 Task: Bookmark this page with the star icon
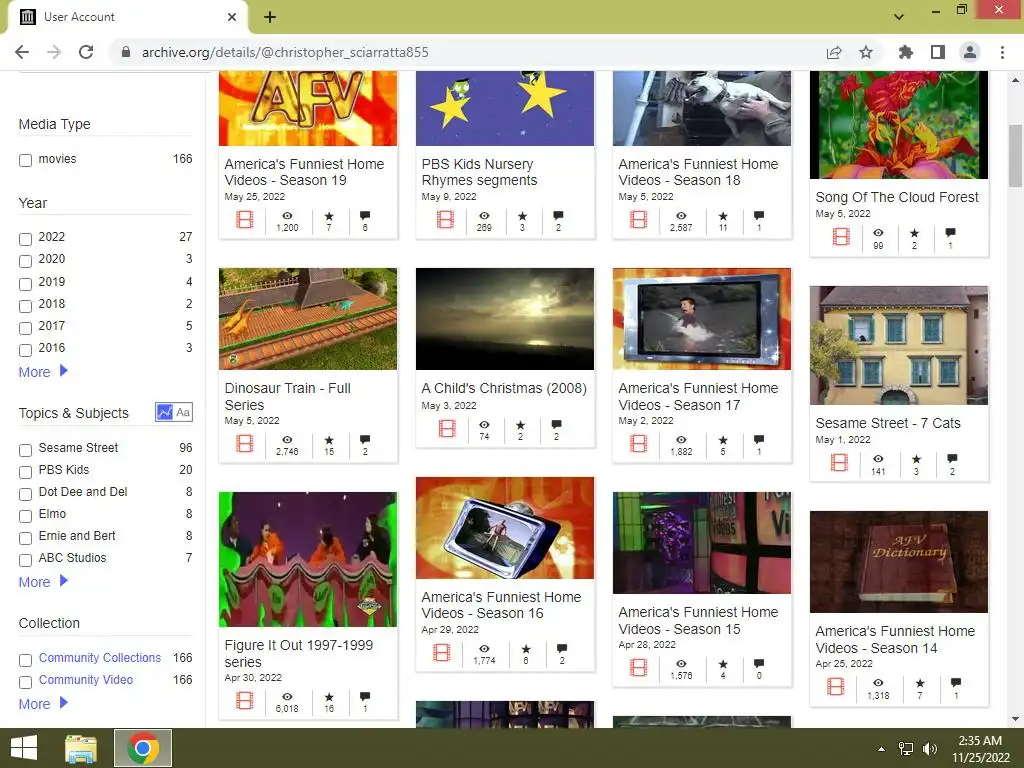866,52
